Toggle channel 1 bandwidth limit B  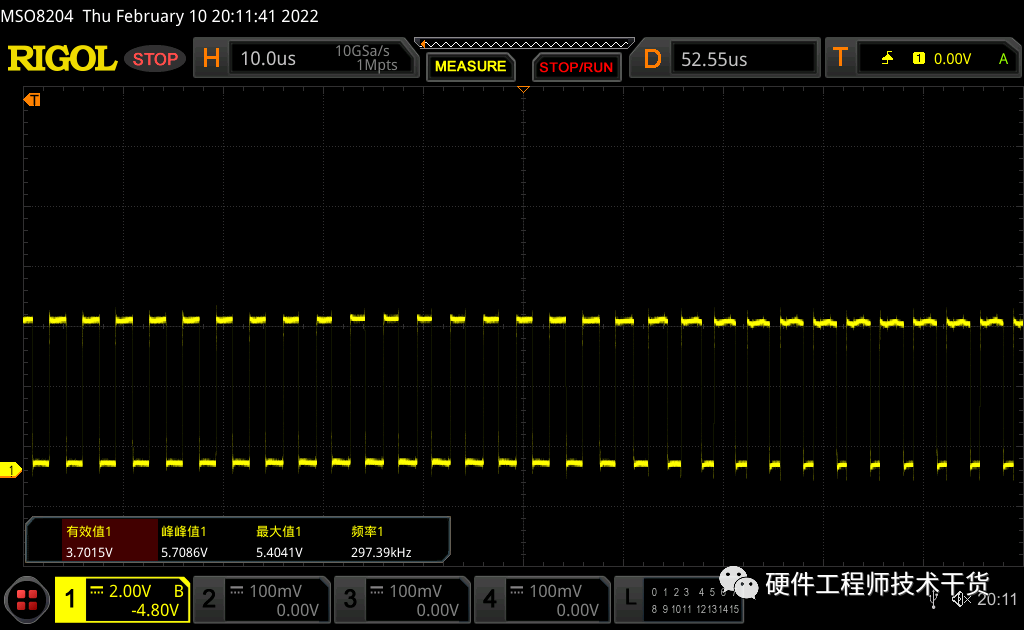178,591
